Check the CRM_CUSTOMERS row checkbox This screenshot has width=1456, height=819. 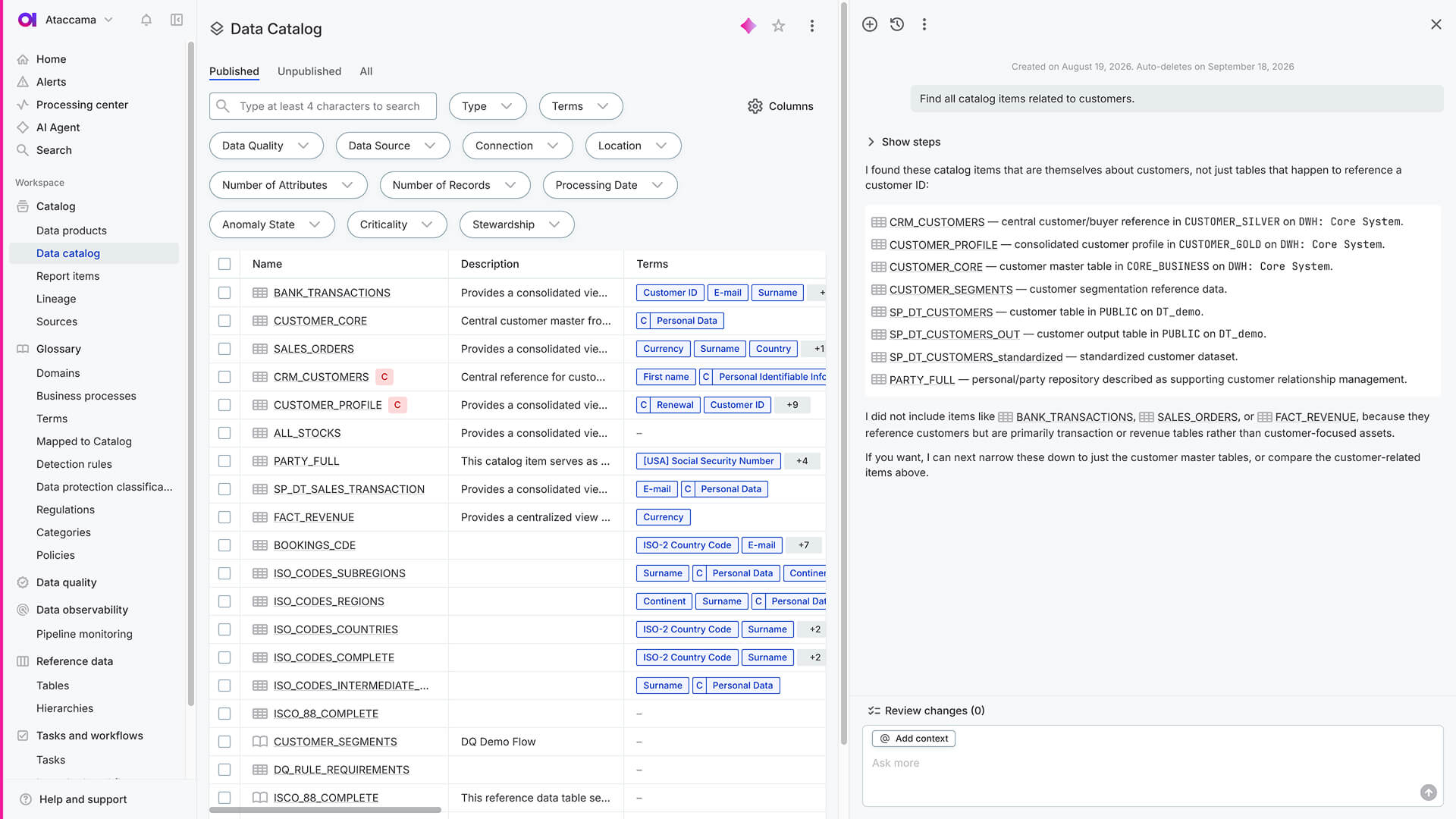[224, 377]
